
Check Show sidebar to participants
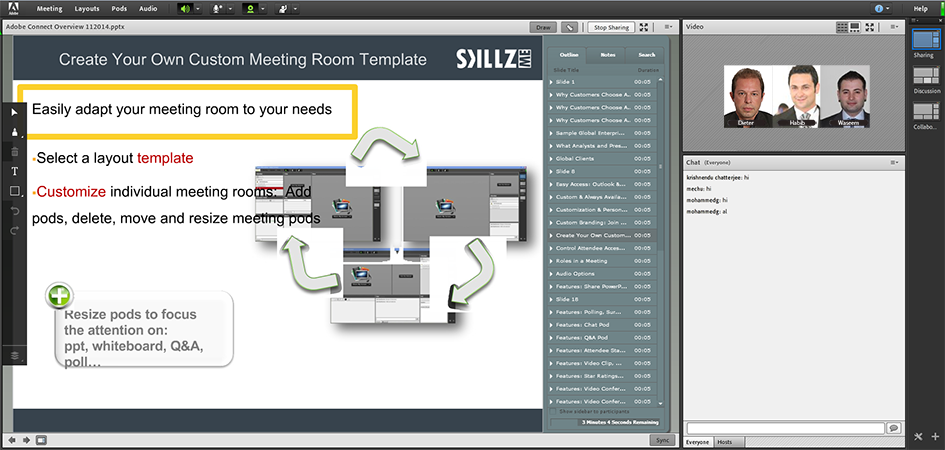[x=553, y=411]
